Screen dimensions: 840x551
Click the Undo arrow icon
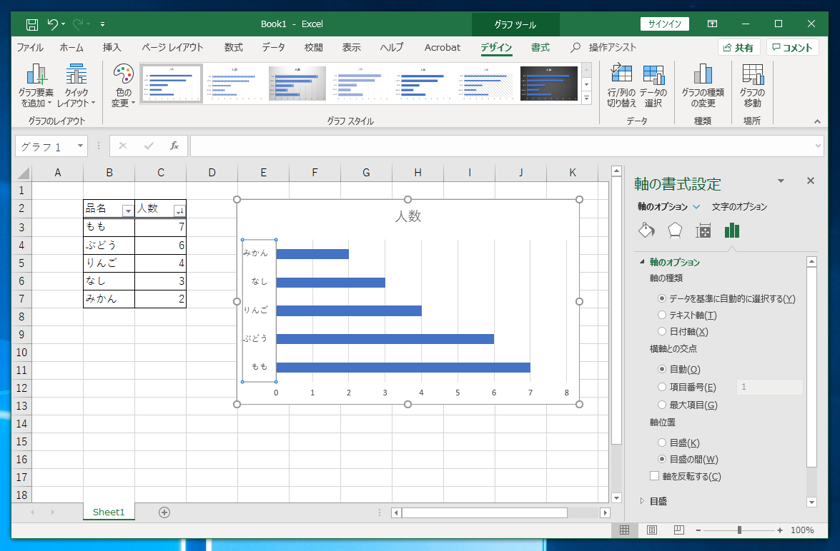[x=52, y=24]
